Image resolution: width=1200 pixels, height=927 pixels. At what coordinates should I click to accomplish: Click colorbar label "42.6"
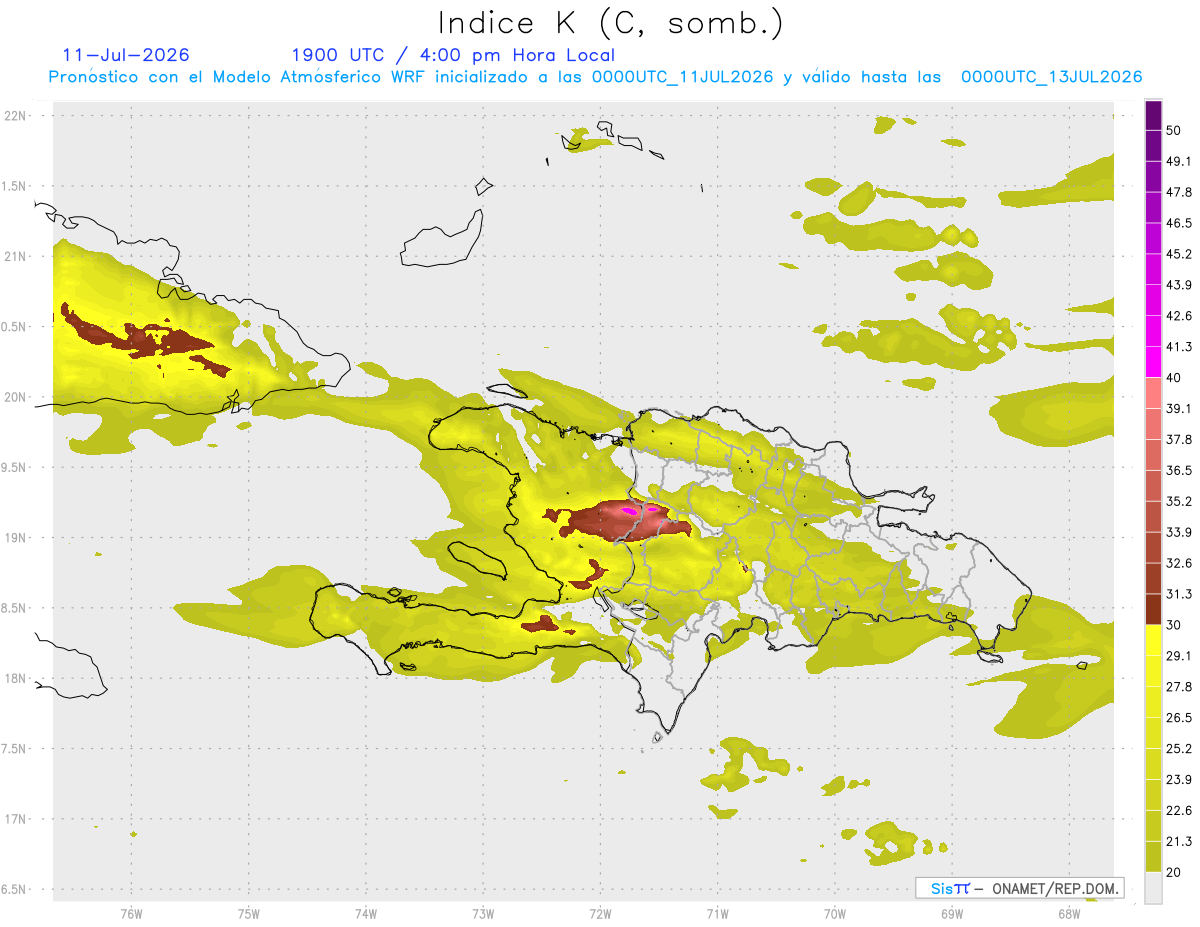click(x=1180, y=316)
